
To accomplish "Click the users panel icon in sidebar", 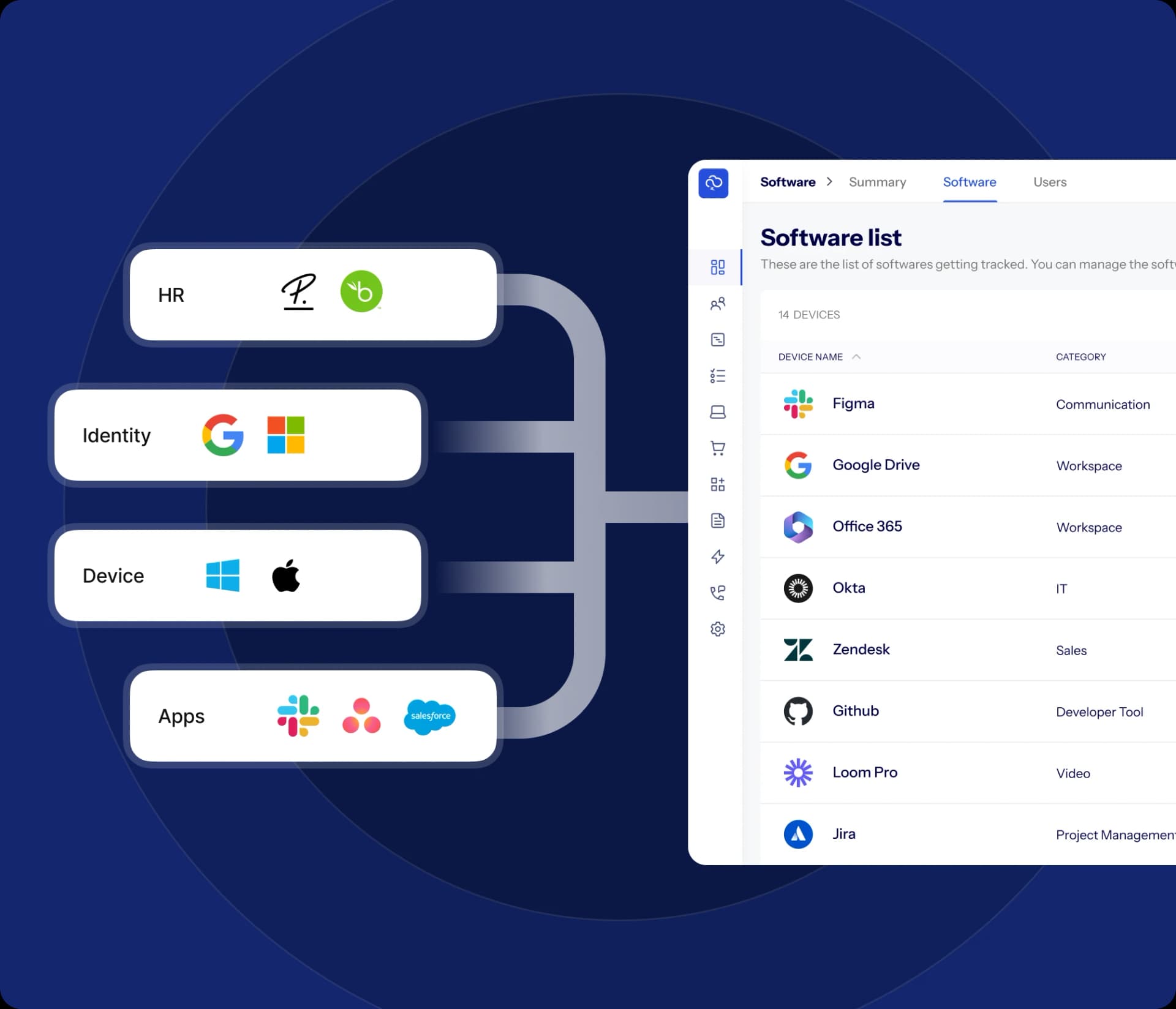I will pos(717,304).
